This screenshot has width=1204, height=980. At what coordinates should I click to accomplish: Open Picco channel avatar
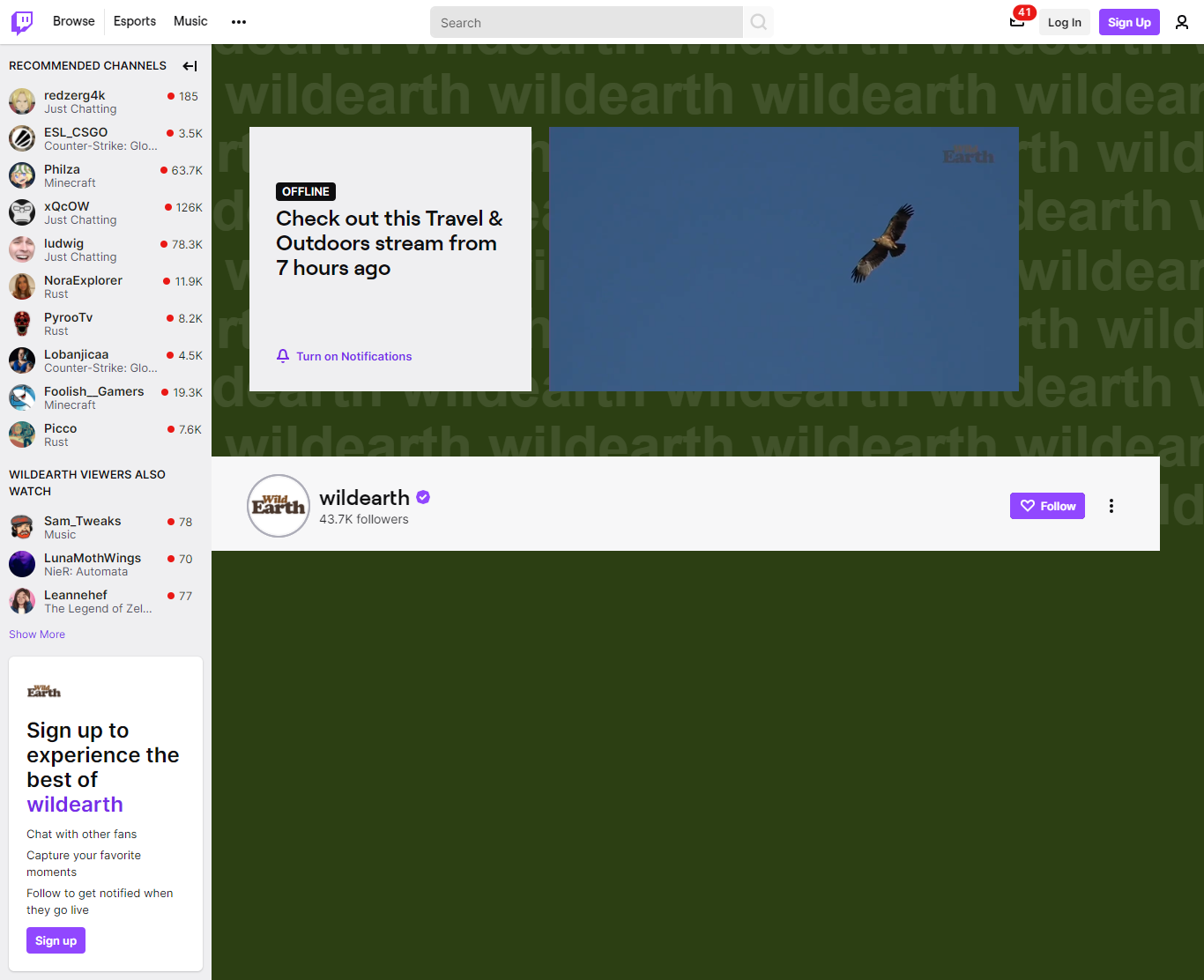tap(22, 434)
